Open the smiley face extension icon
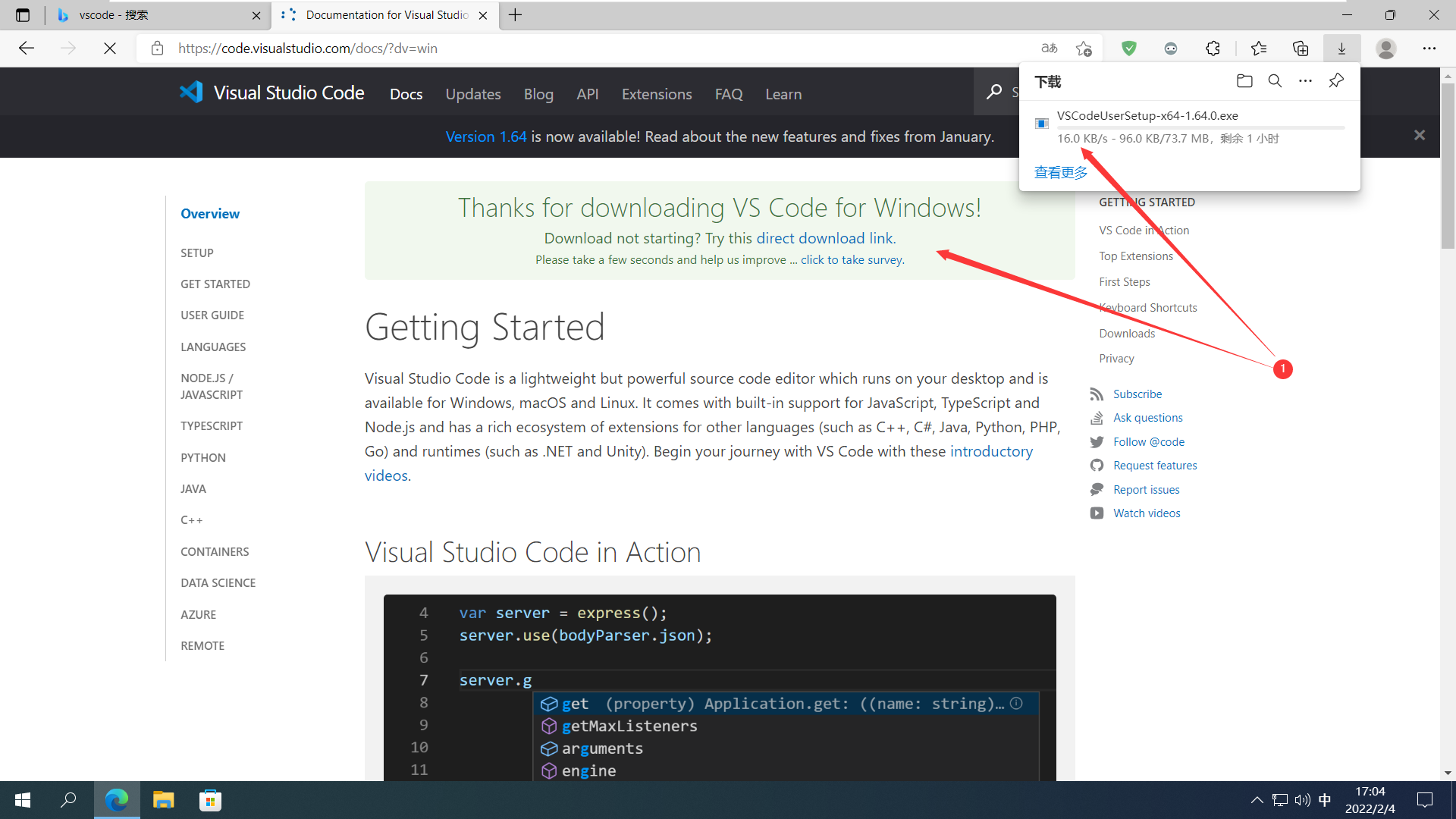The width and height of the screenshot is (1456, 819). pyautogui.click(x=1171, y=49)
